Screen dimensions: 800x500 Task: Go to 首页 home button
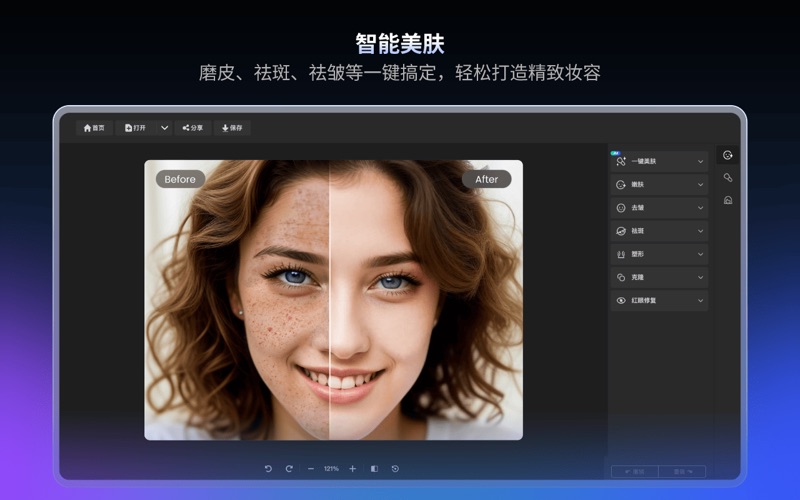click(x=94, y=128)
